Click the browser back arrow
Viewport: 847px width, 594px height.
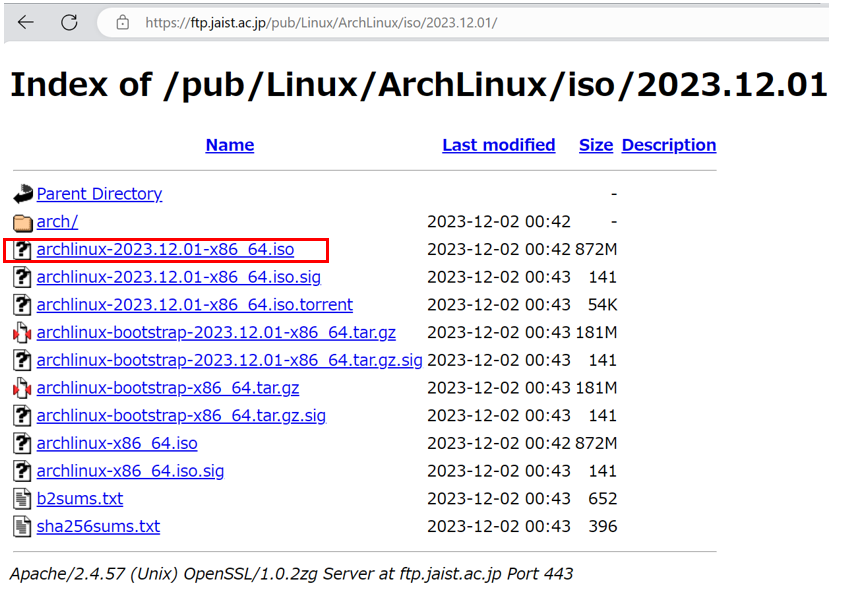tap(25, 22)
